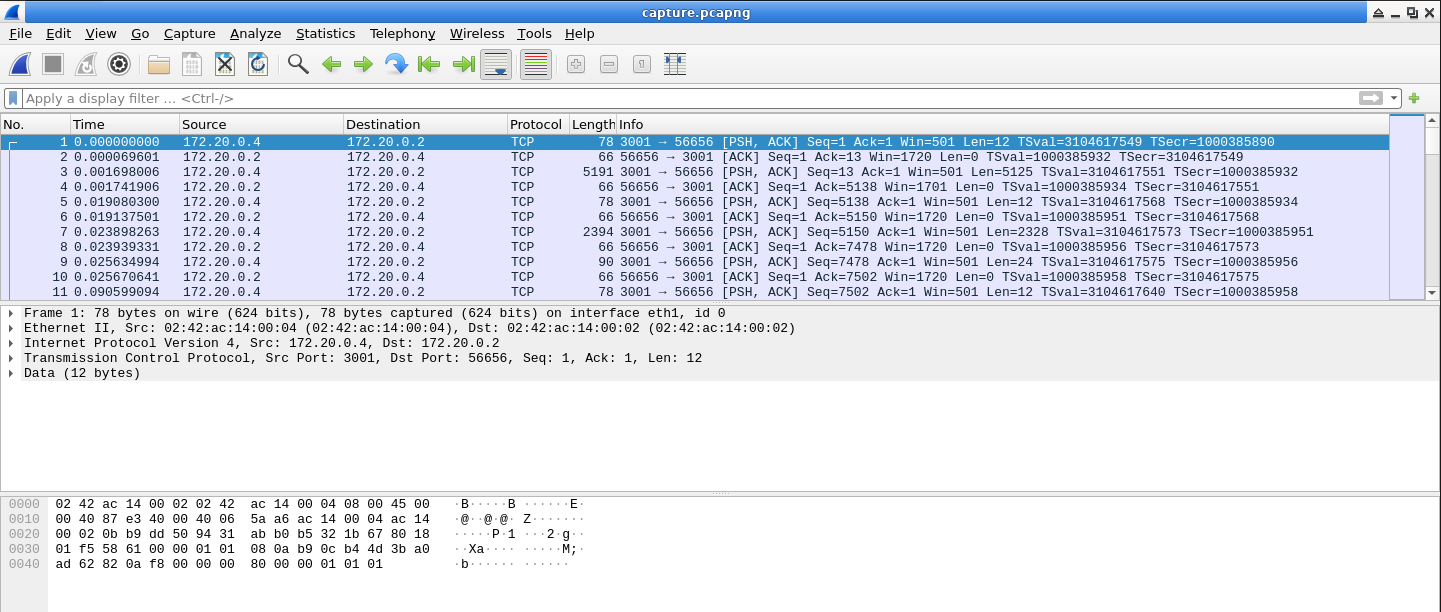Expand the Transmission Control Protocol details

coord(11,358)
